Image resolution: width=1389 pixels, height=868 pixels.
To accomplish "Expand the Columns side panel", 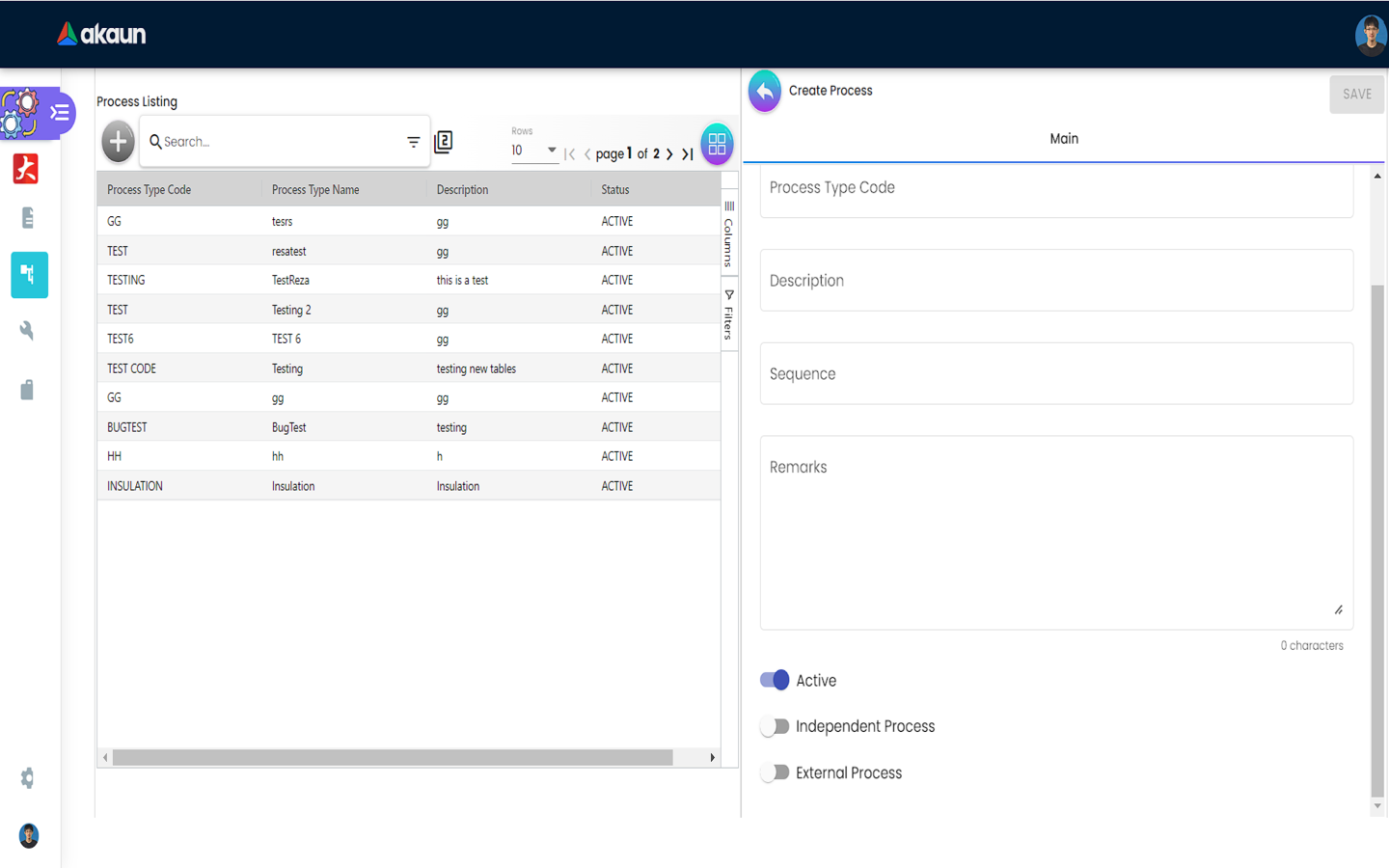I will [729, 235].
